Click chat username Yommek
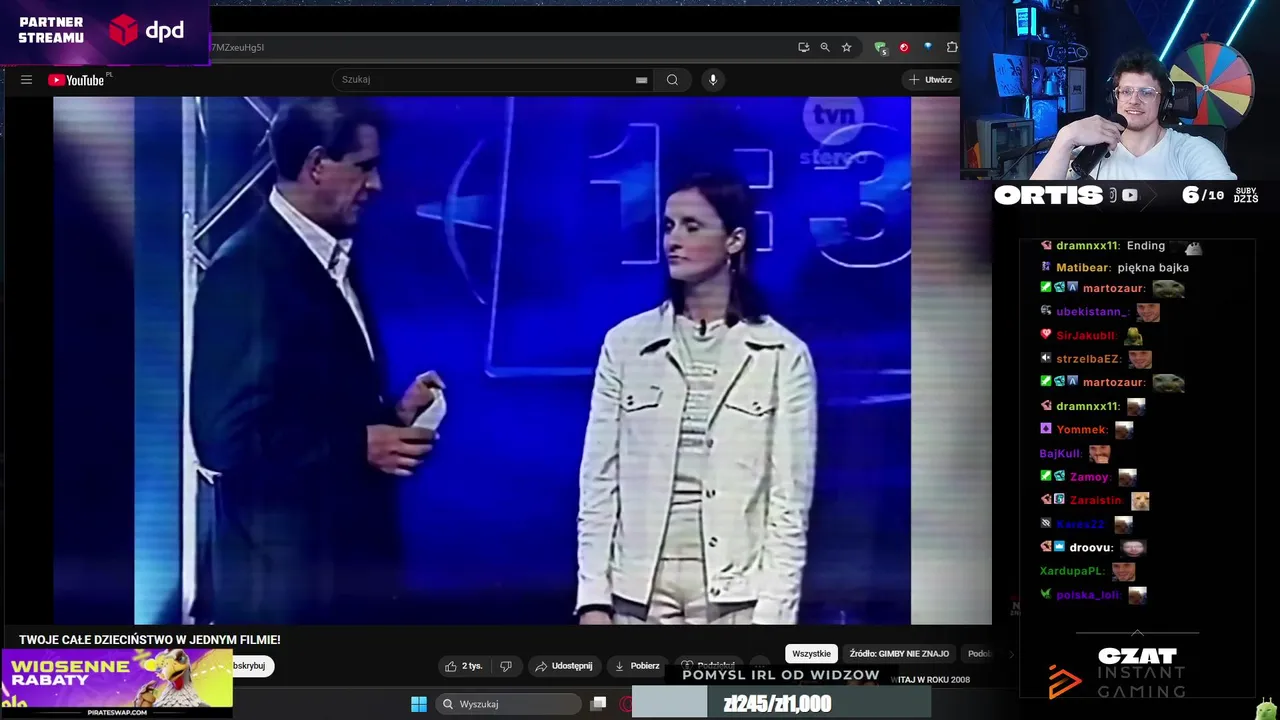 [x=1082, y=430]
